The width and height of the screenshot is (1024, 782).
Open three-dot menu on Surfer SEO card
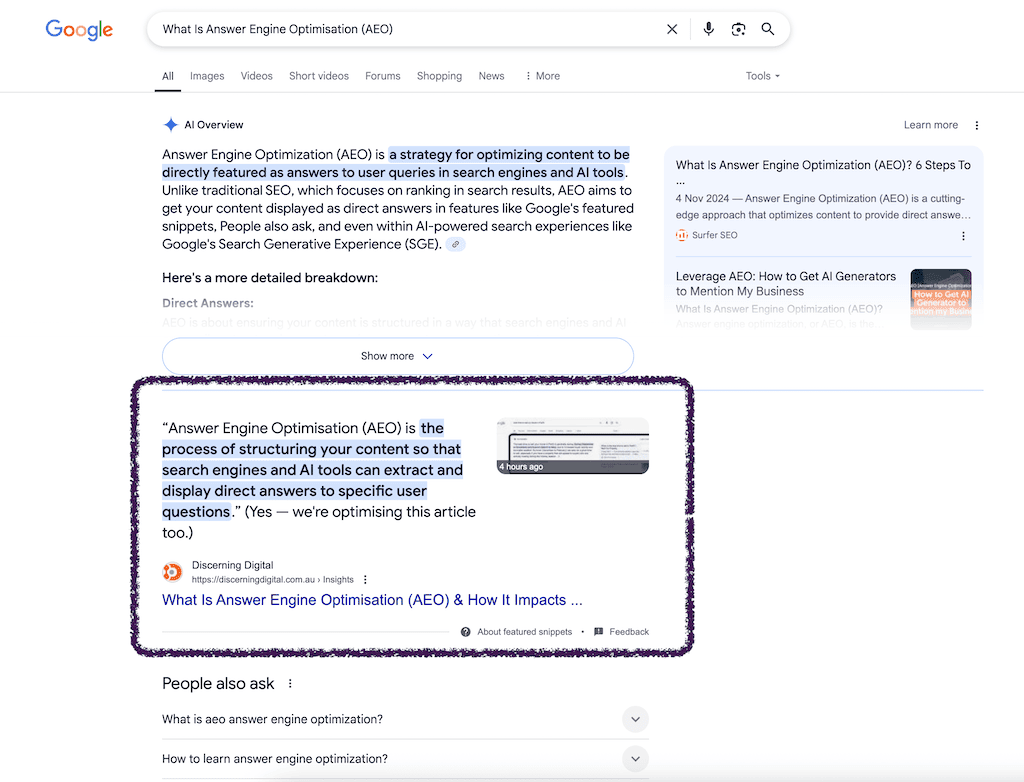(x=963, y=236)
